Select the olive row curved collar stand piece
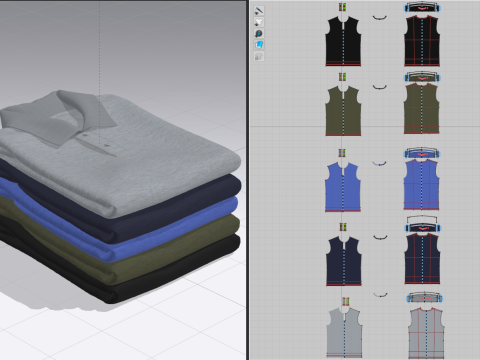Viewport: 480px width, 360px height. point(380,87)
